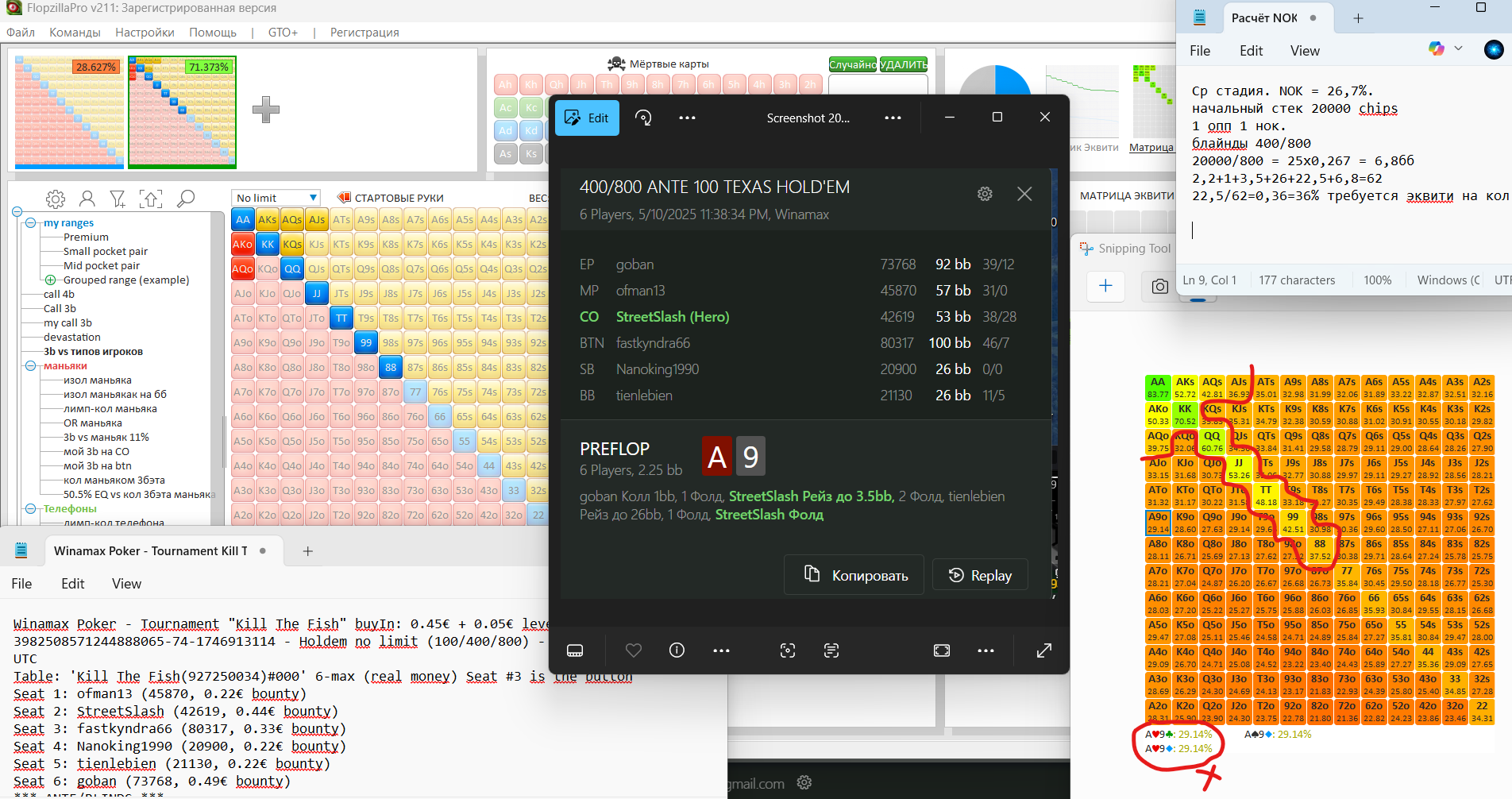Add a new range with the plus icon
The width and height of the screenshot is (1512, 799).
[x=266, y=110]
